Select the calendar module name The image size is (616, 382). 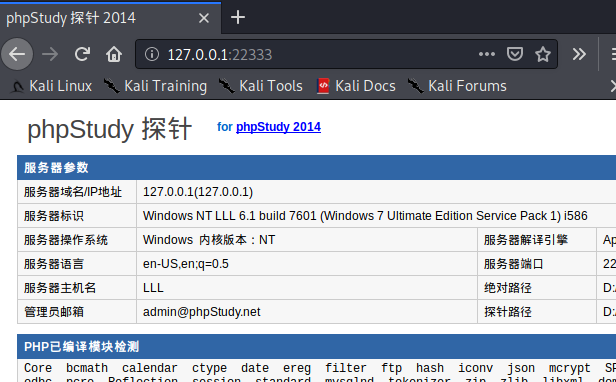[x=150, y=368]
